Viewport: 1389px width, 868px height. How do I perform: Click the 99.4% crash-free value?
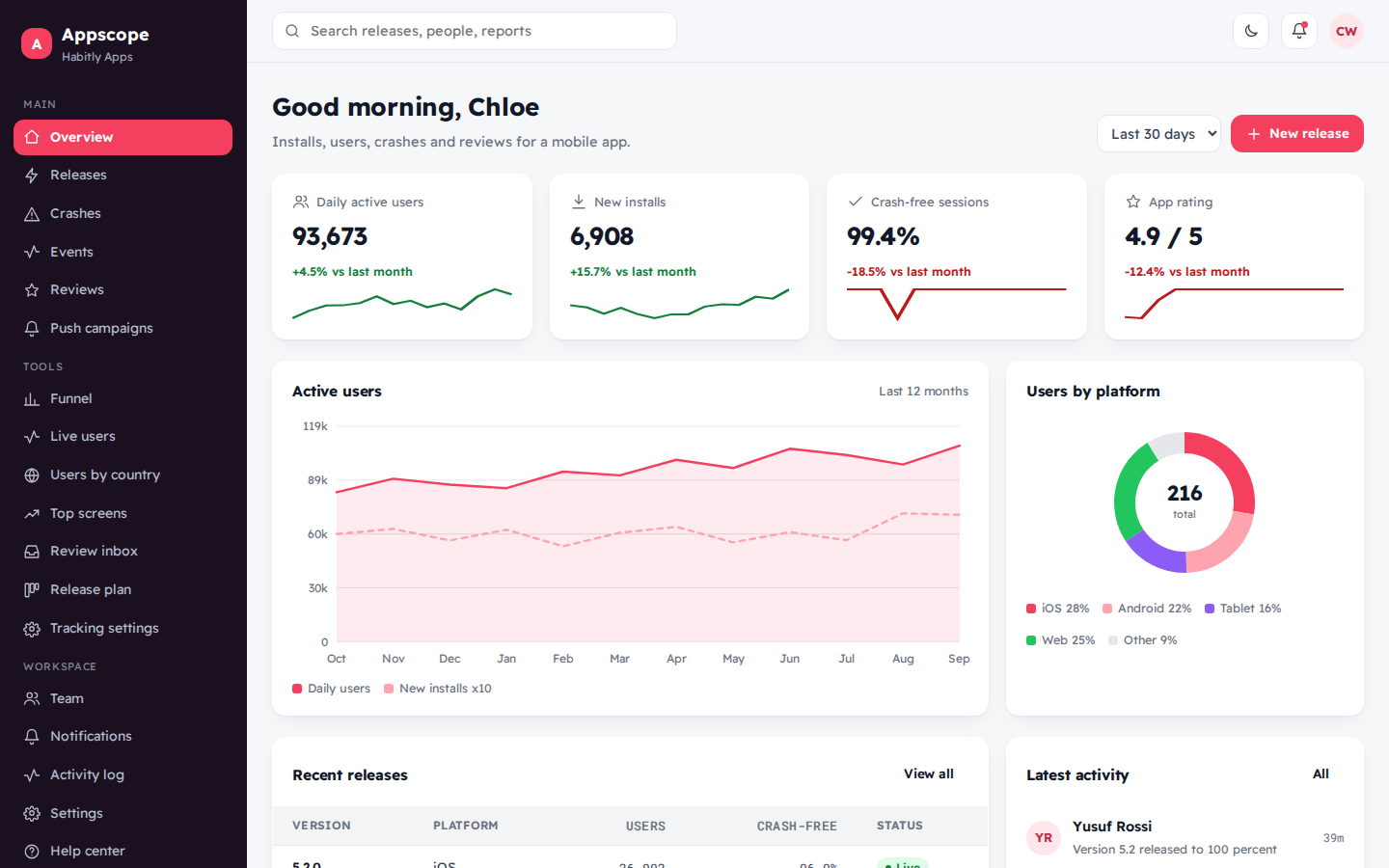click(884, 236)
